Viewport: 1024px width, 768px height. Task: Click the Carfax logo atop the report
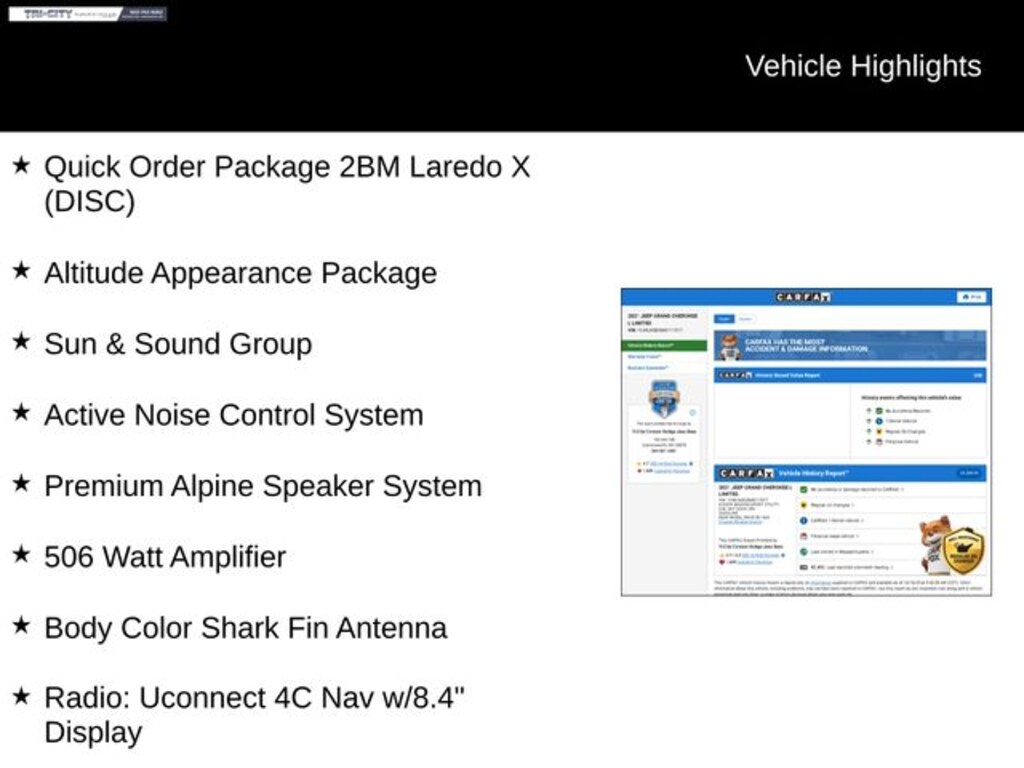[x=804, y=297]
